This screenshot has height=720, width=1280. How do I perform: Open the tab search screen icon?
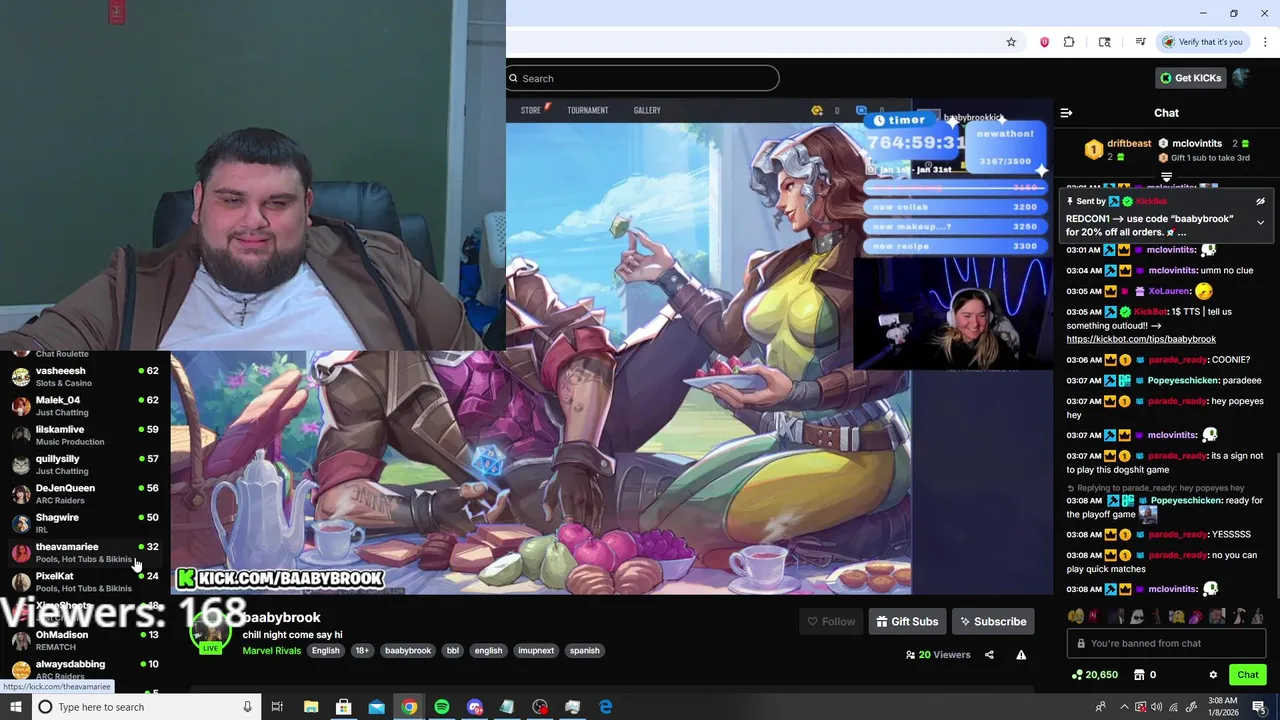1104,42
